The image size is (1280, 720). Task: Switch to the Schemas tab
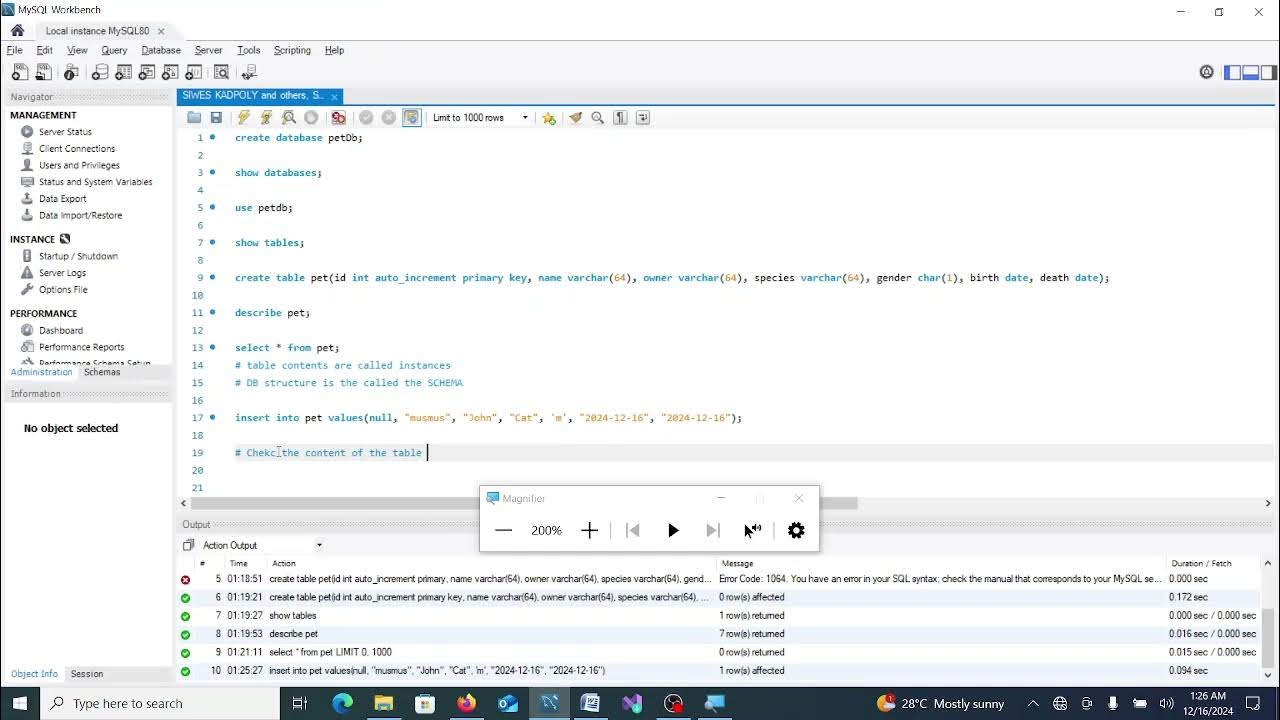coord(102,372)
